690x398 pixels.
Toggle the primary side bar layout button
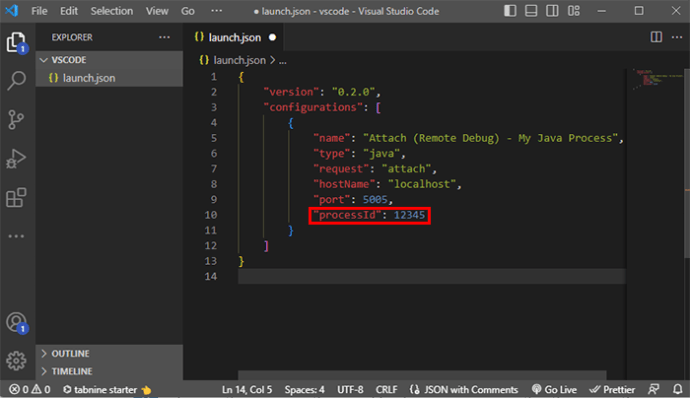point(510,11)
